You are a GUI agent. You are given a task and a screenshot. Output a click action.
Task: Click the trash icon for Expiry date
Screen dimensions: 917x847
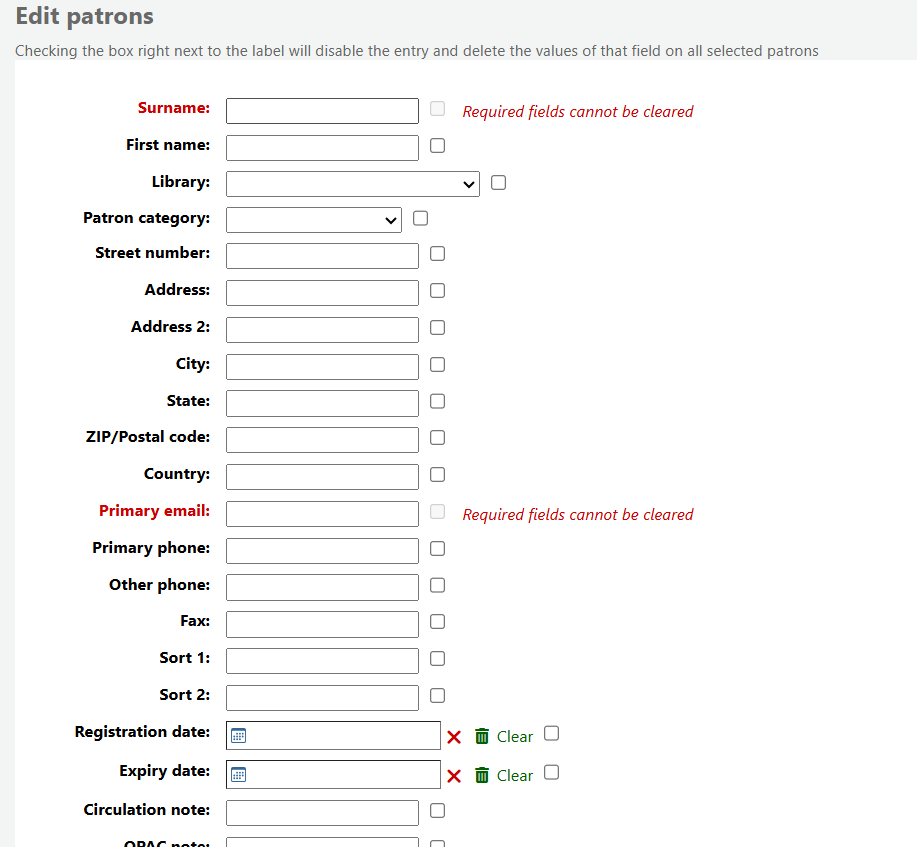click(482, 775)
